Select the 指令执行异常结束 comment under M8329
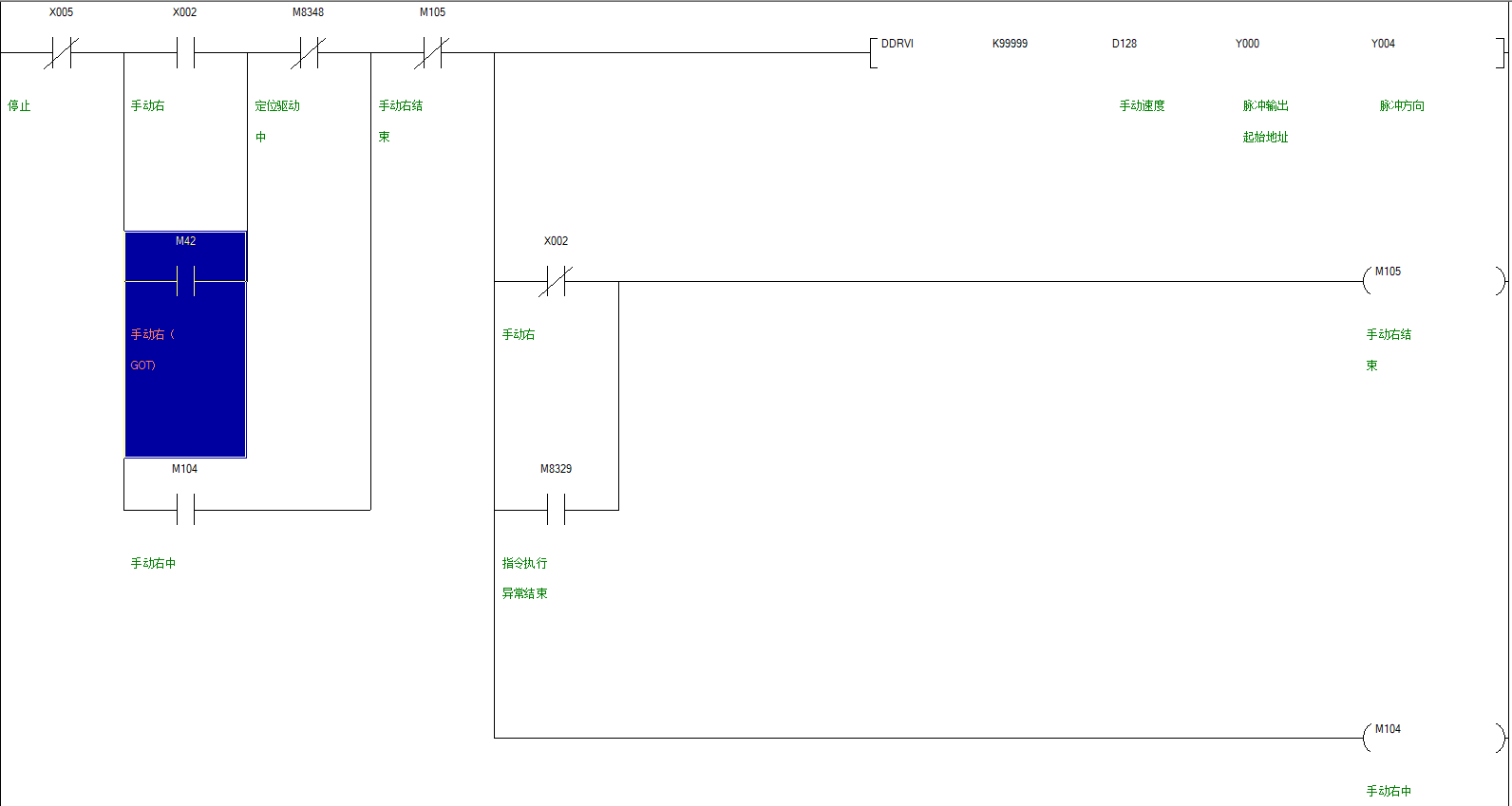 click(x=524, y=578)
